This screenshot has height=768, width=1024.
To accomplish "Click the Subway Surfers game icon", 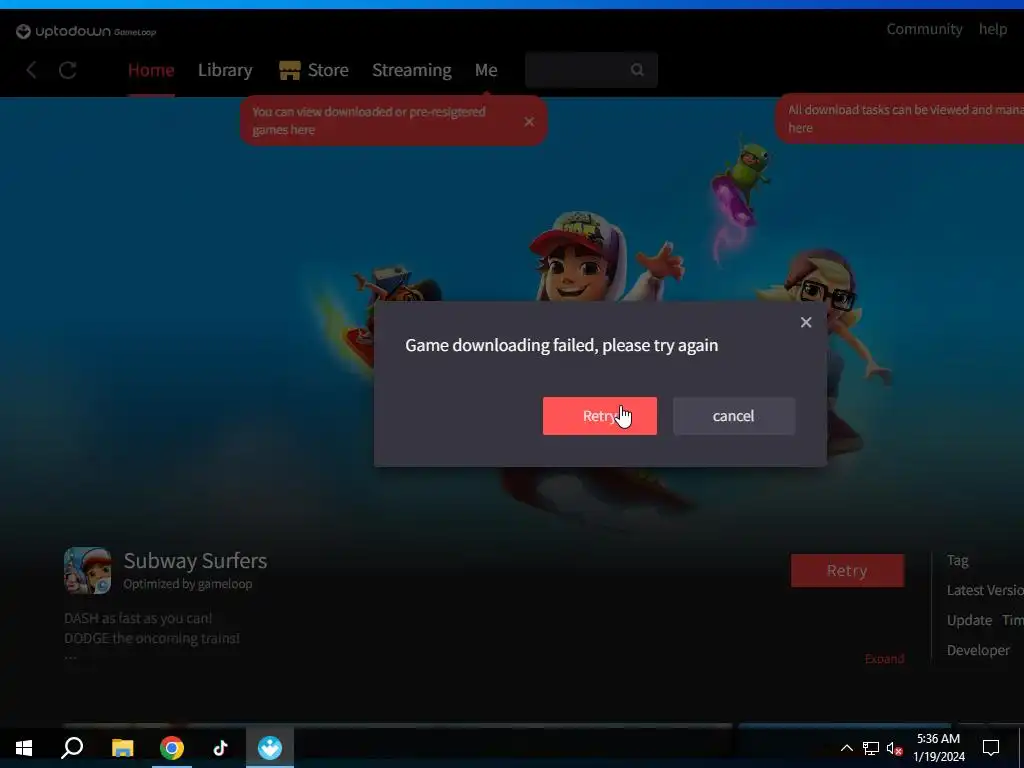I will coord(88,570).
